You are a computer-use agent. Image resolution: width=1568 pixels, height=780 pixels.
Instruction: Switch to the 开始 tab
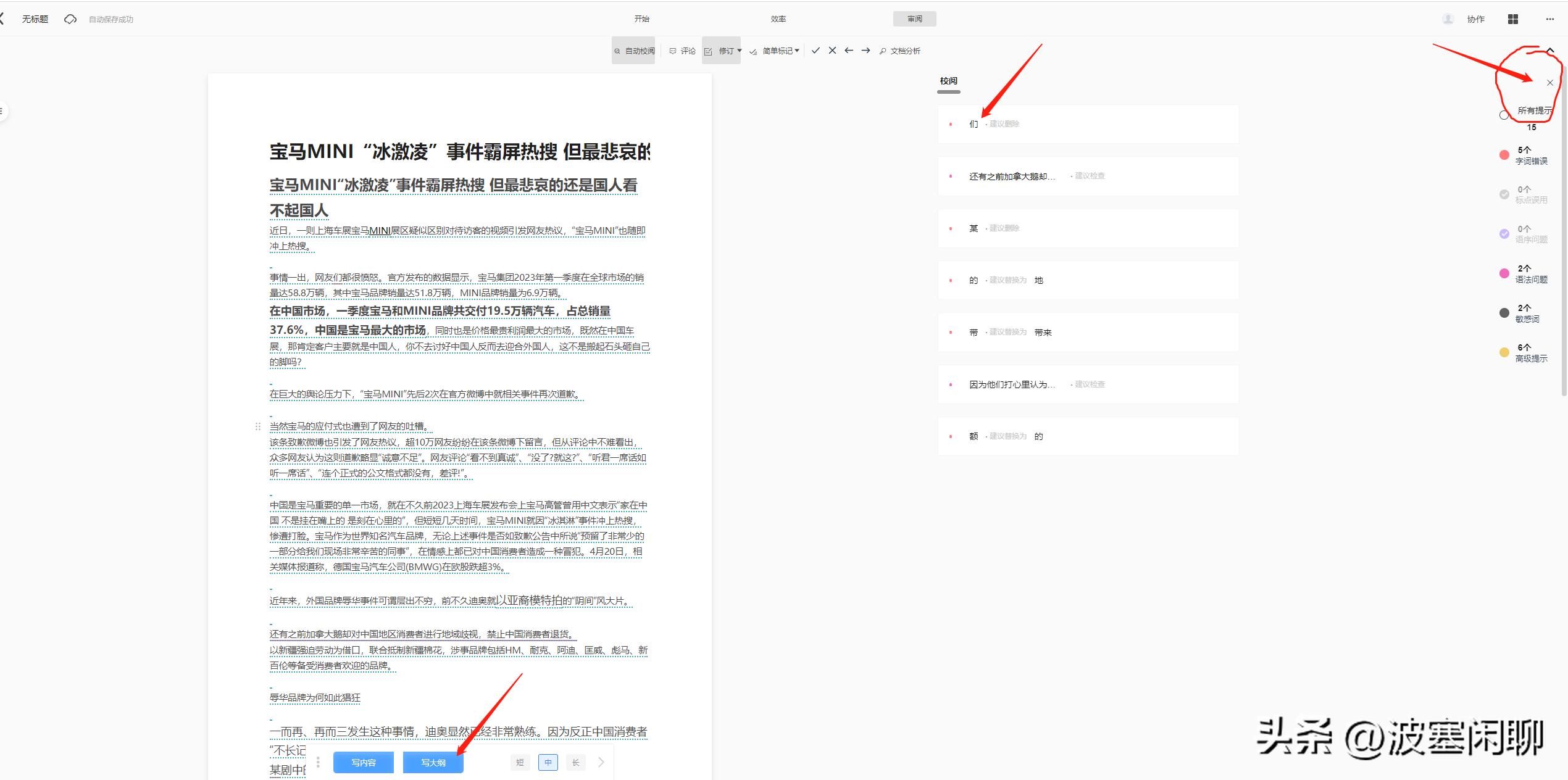(641, 19)
